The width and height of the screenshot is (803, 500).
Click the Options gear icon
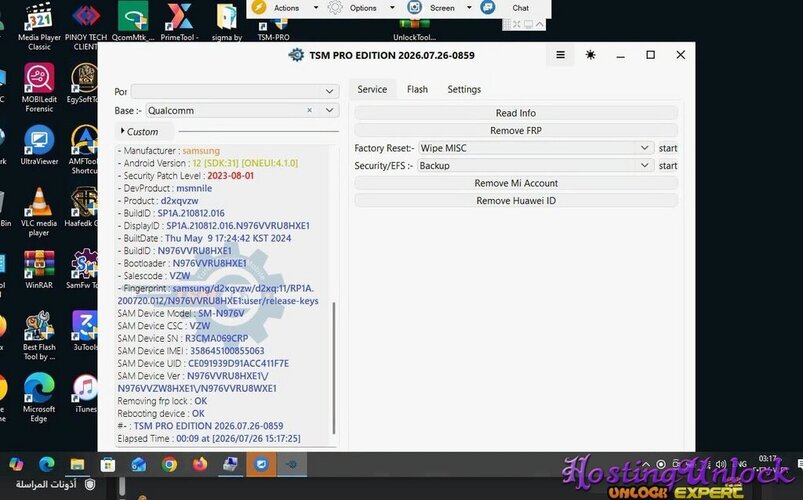[335, 7]
